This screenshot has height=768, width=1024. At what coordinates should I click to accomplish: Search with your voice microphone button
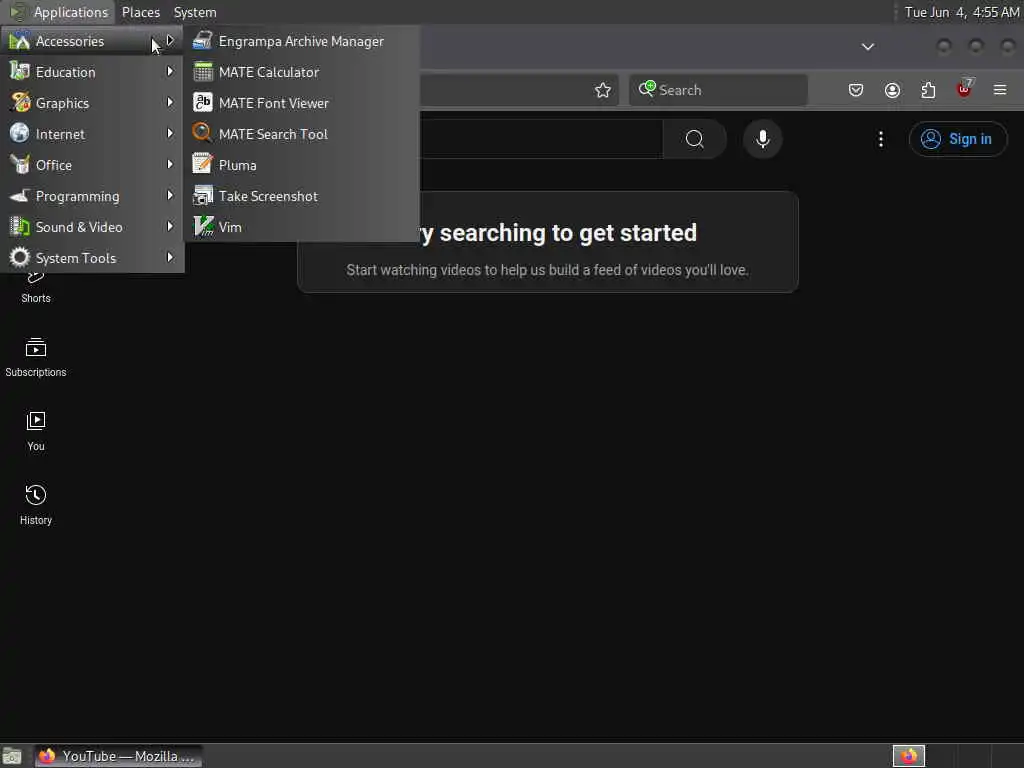(x=763, y=139)
